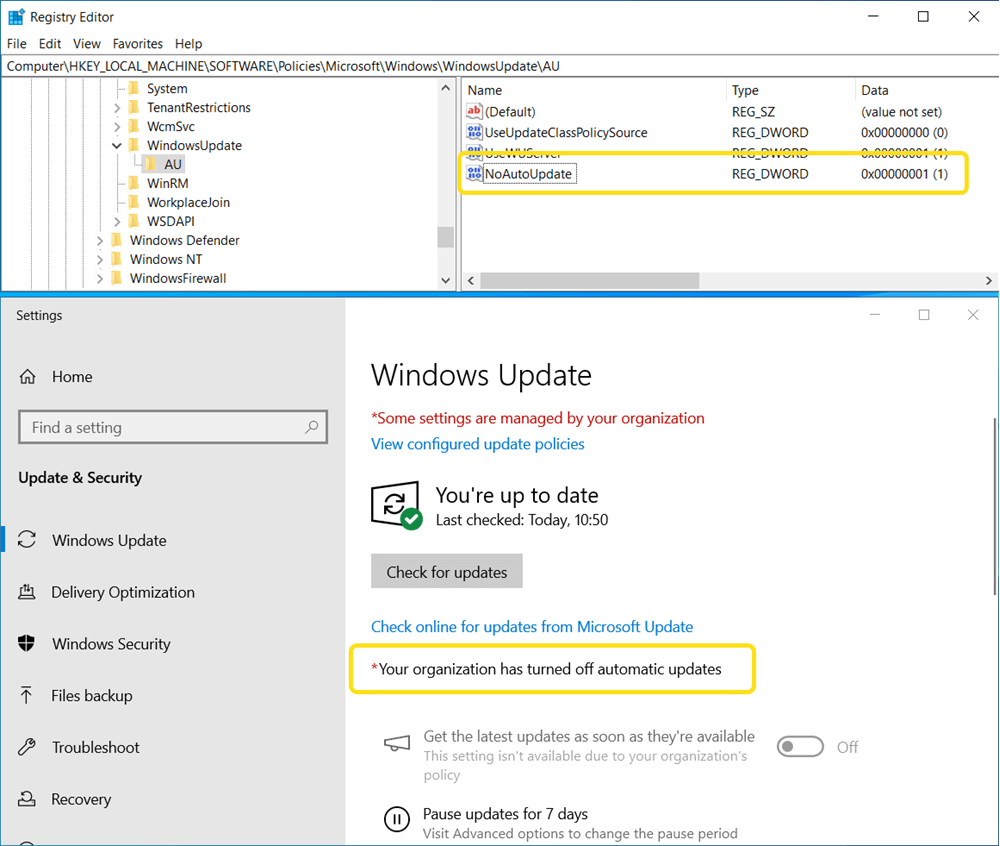
Task: Expand the Windows Defender key
Action: click(x=99, y=241)
